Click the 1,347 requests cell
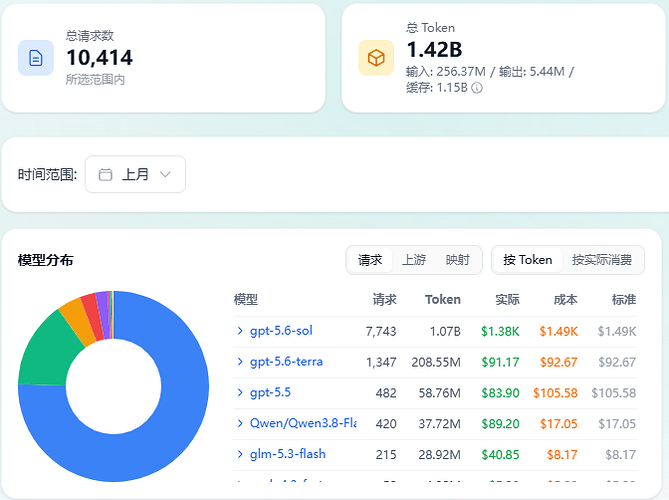Viewport: 669px width, 500px height. [381, 362]
